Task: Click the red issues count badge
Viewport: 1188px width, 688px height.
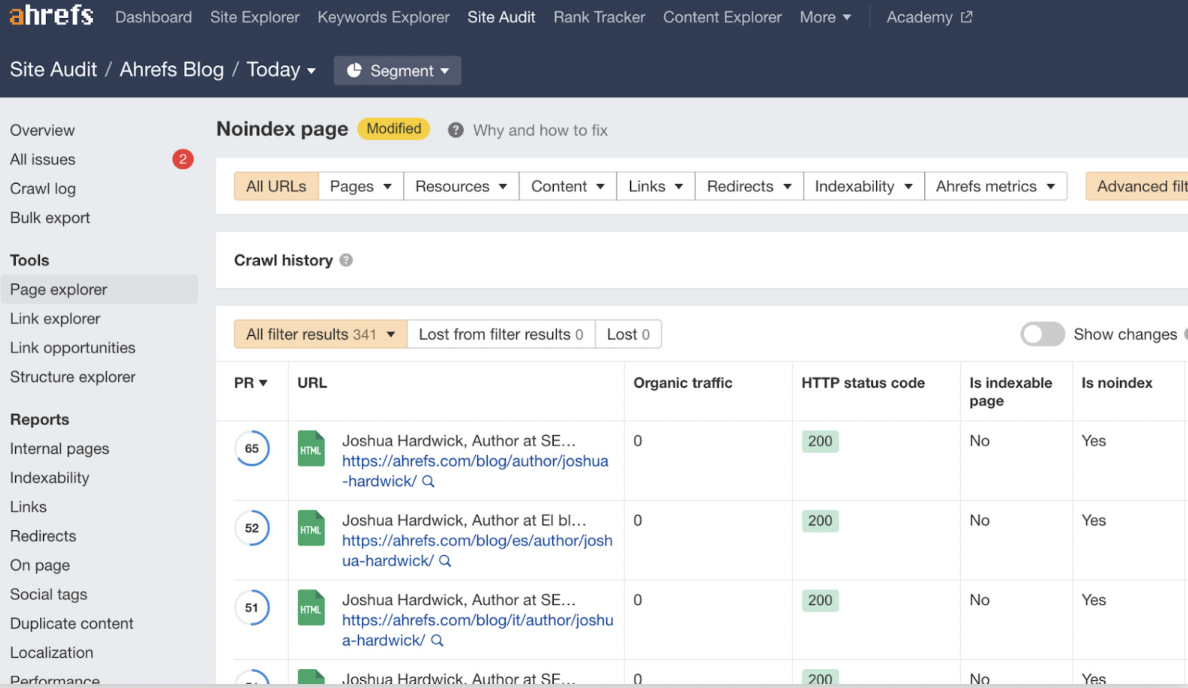Action: coord(182,159)
